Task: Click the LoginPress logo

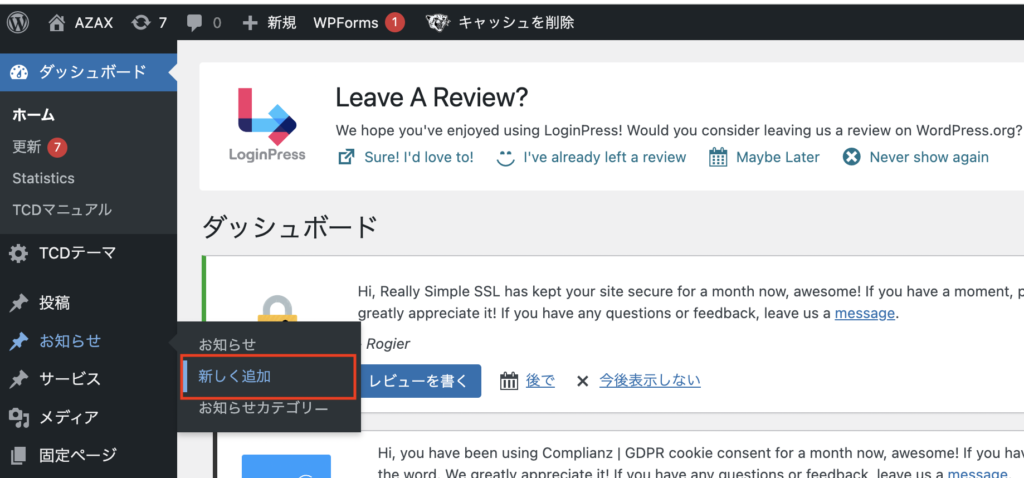Action: pos(267,123)
